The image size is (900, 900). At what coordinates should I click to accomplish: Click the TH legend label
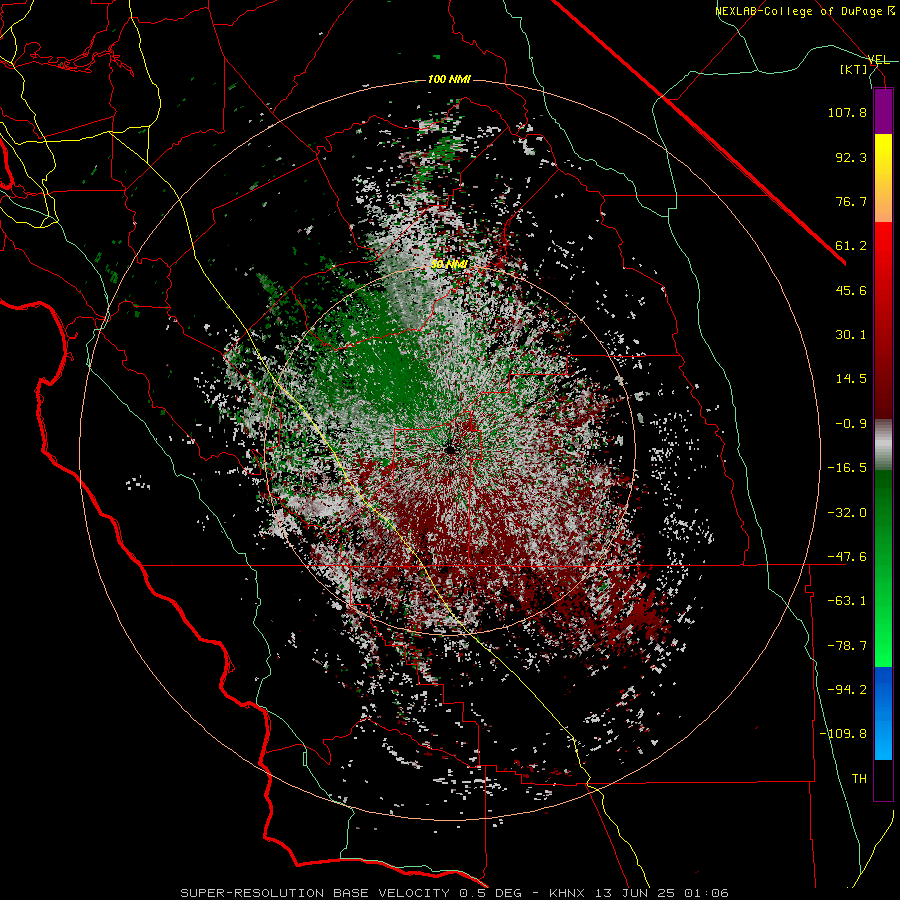click(859, 778)
